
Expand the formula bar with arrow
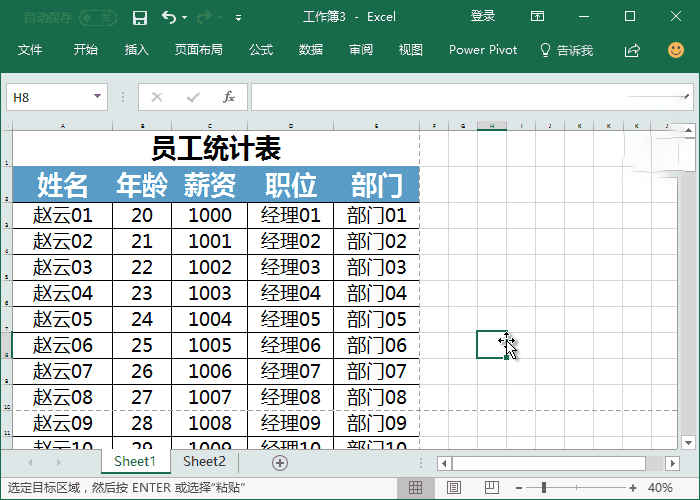pos(686,96)
